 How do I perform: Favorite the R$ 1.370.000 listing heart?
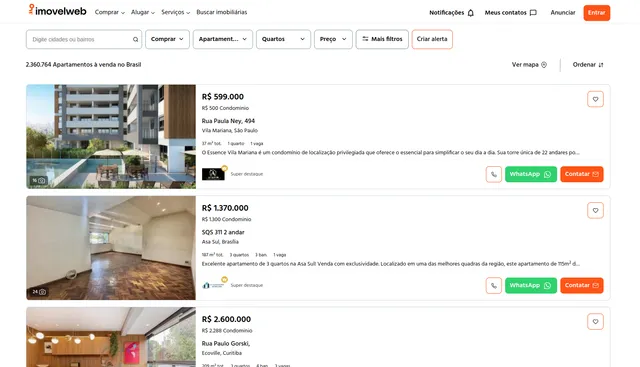coord(596,211)
